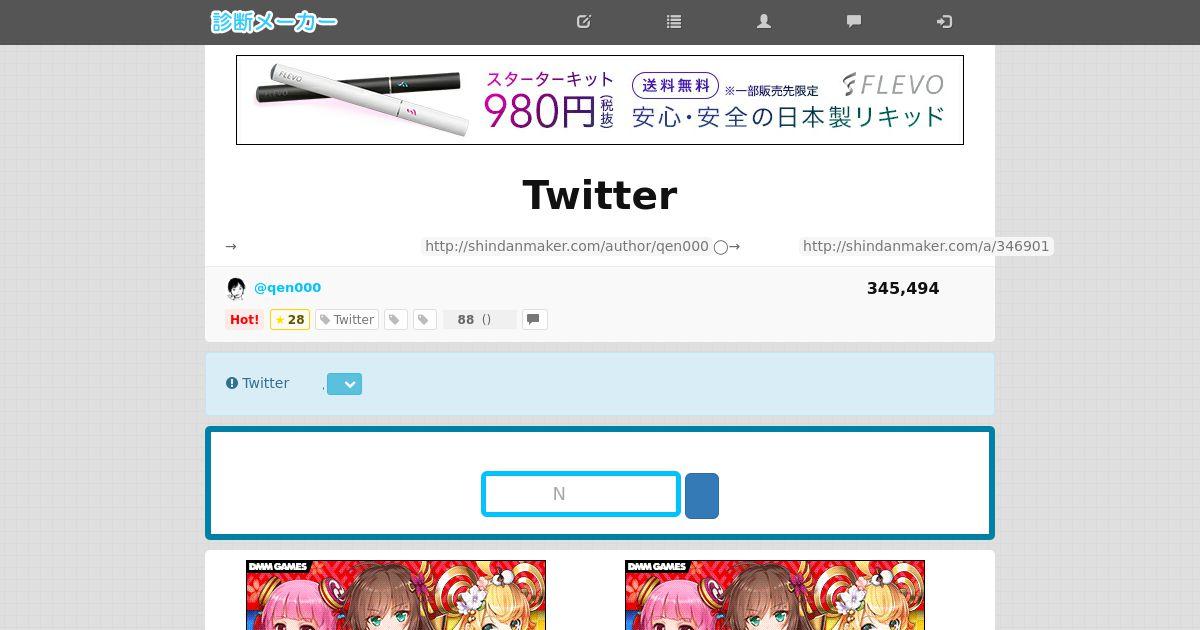This screenshot has width=1200, height=630.
Task: Click the blue submit button beside name input
Action: (702, 496)
